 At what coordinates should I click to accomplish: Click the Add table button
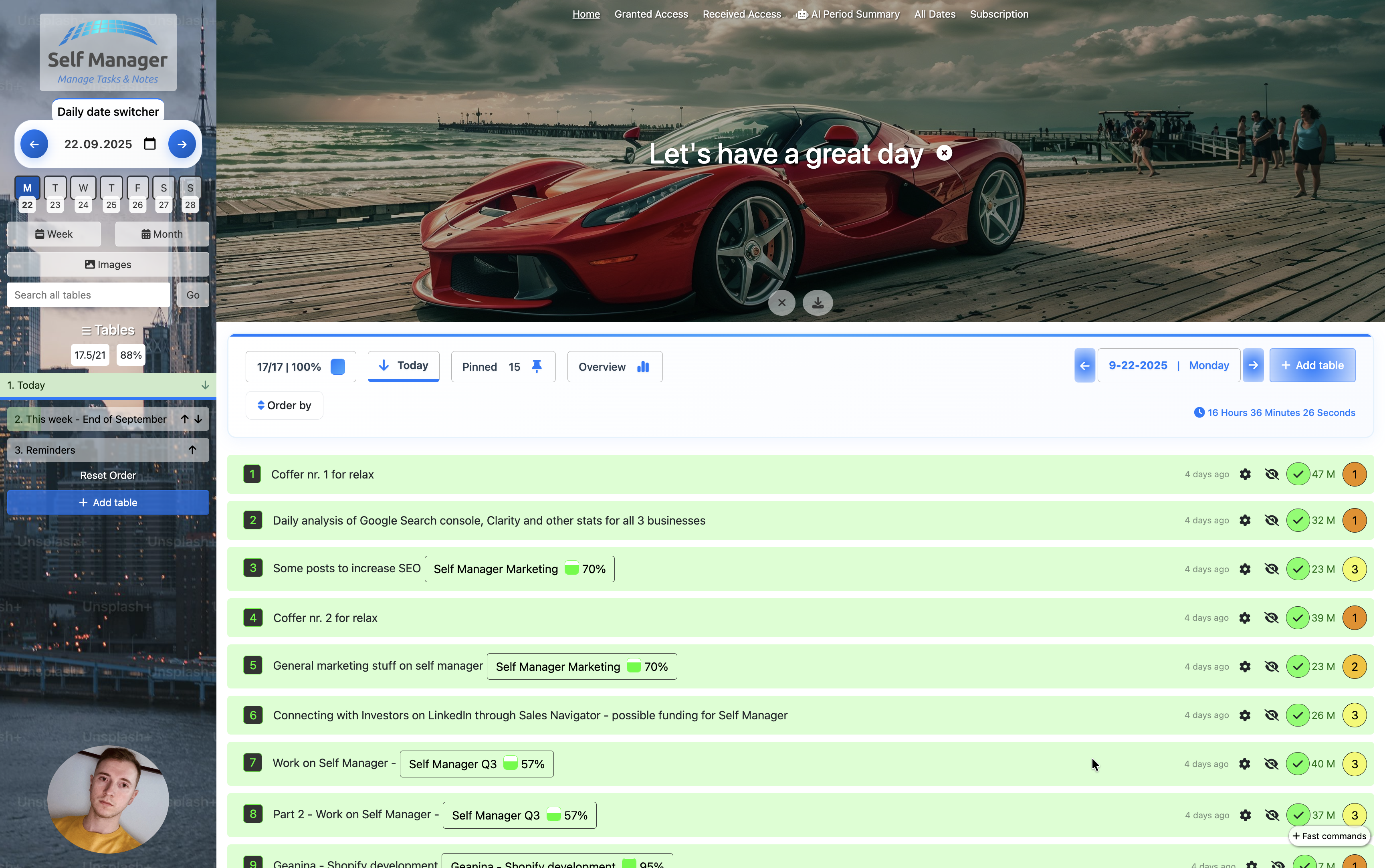pyautogui.click(x=1312, y=365)
